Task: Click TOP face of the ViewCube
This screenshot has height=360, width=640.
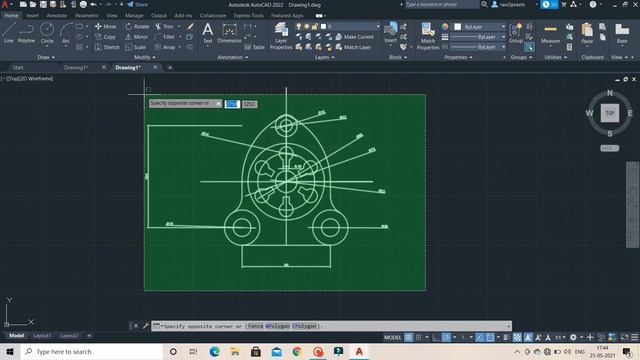Action: pyautogui.click(x=610, y=113)
